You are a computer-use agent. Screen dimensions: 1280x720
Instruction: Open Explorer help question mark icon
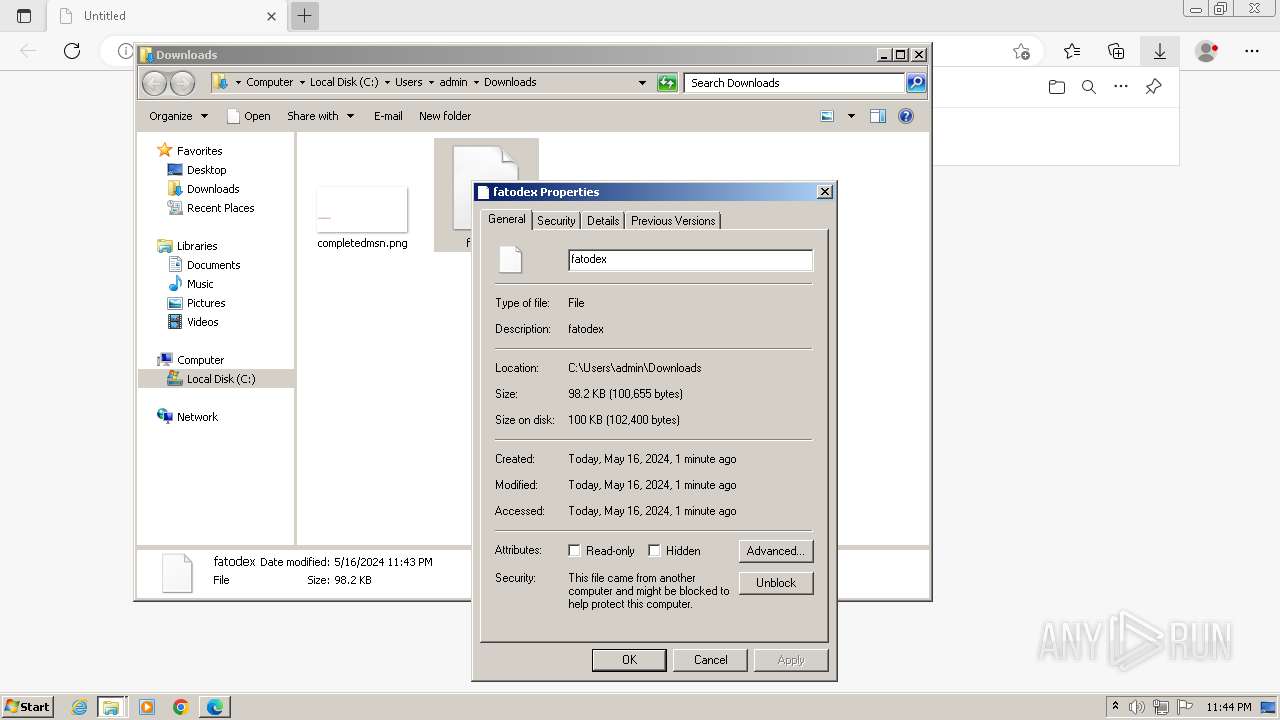click(x=906, y=116)
